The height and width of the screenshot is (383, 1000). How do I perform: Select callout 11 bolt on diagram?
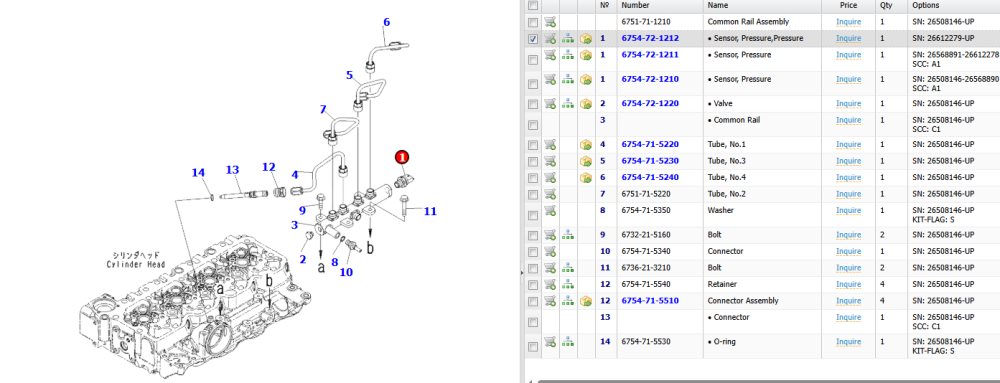point(430,211)
